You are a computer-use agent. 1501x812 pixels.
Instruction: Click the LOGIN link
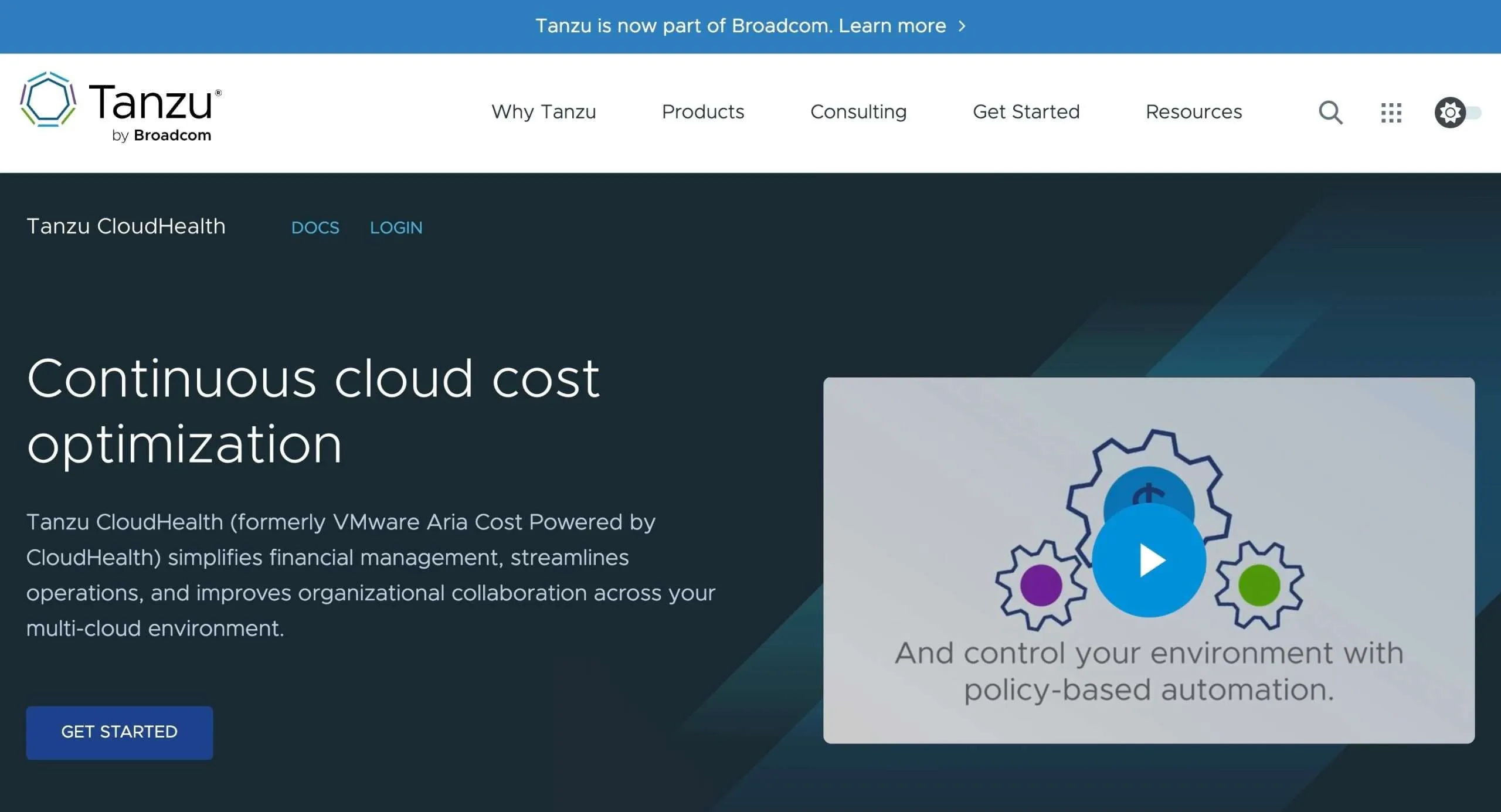[x=396, y=227]
